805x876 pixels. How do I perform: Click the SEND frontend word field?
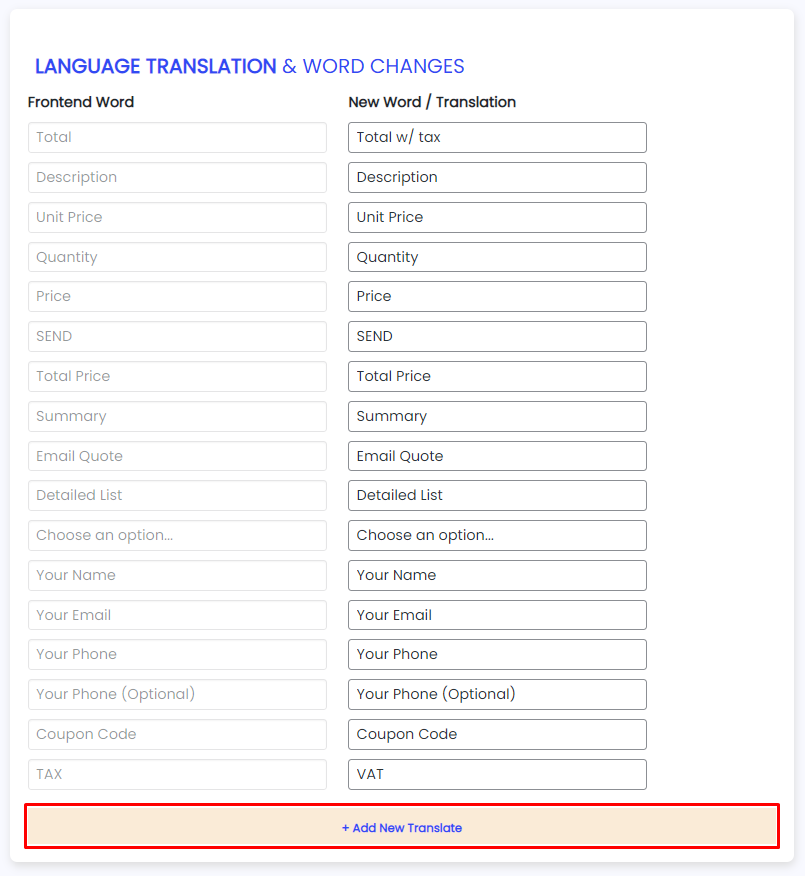click(x=178, y=336)
